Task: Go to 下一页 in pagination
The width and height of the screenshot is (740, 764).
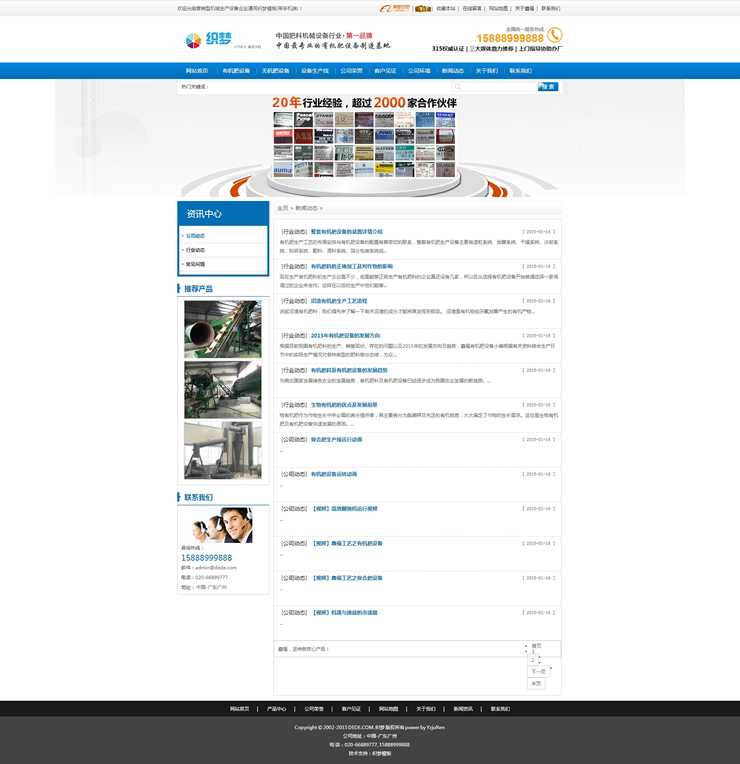Action: tap(538, 672)
